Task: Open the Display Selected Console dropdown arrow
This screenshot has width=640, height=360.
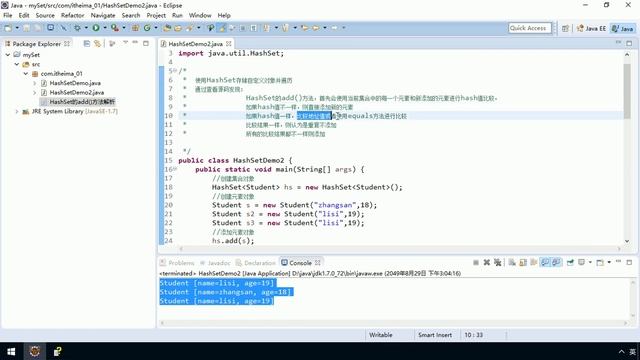Action: [x=590, y=262]
